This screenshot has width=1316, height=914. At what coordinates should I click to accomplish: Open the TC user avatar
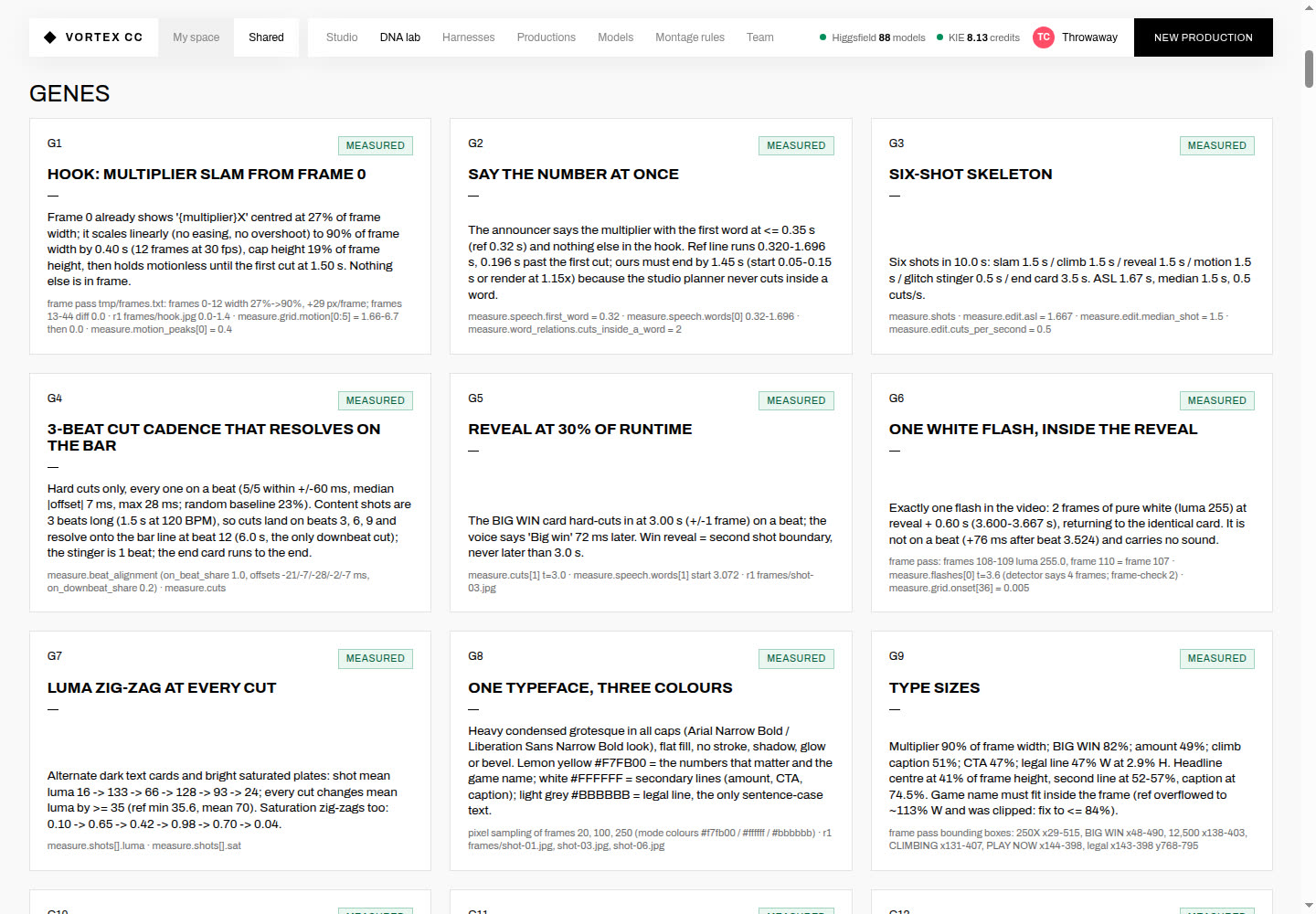[x=1043, y=37]
